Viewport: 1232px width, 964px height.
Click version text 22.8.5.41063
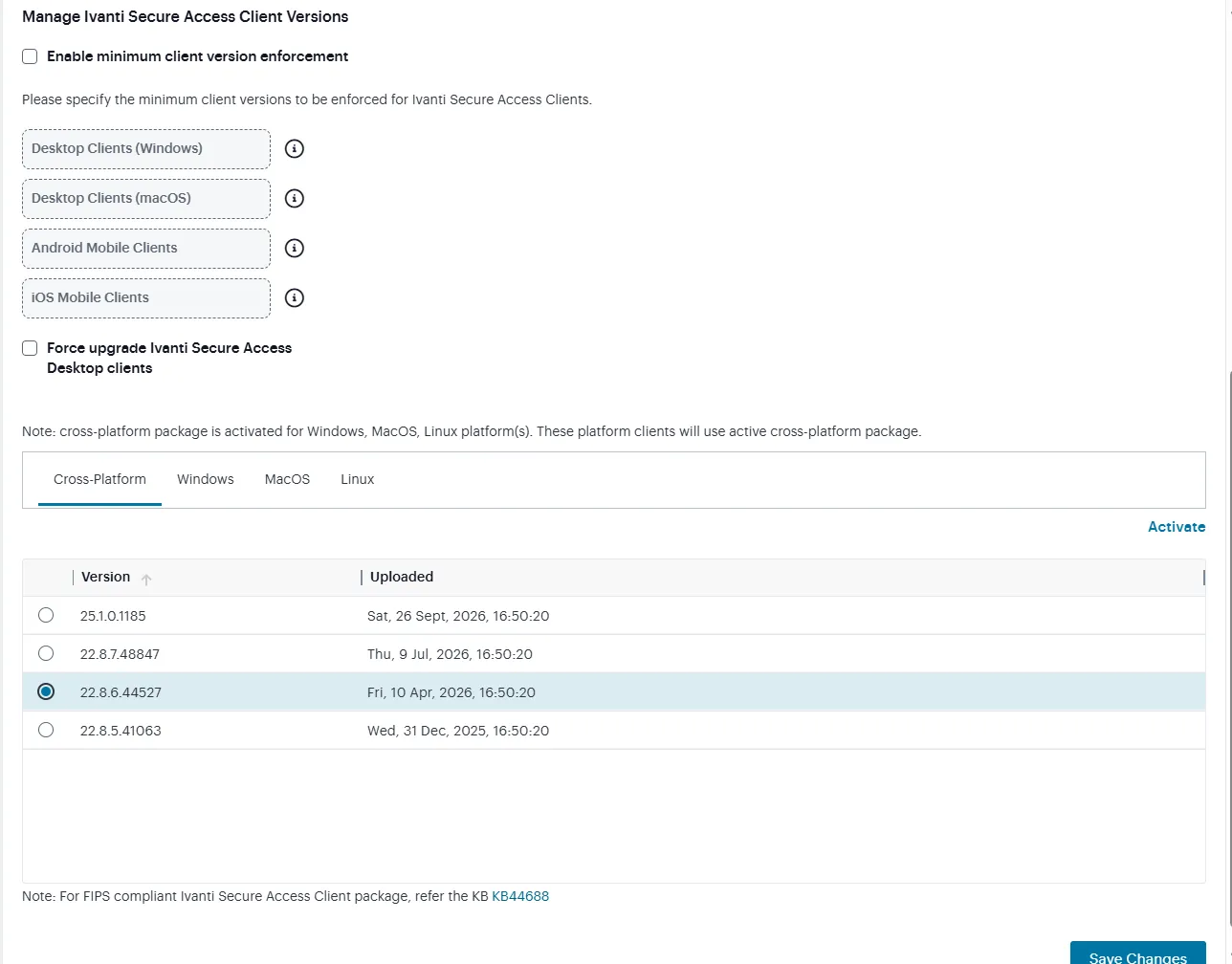pos(121,731)
